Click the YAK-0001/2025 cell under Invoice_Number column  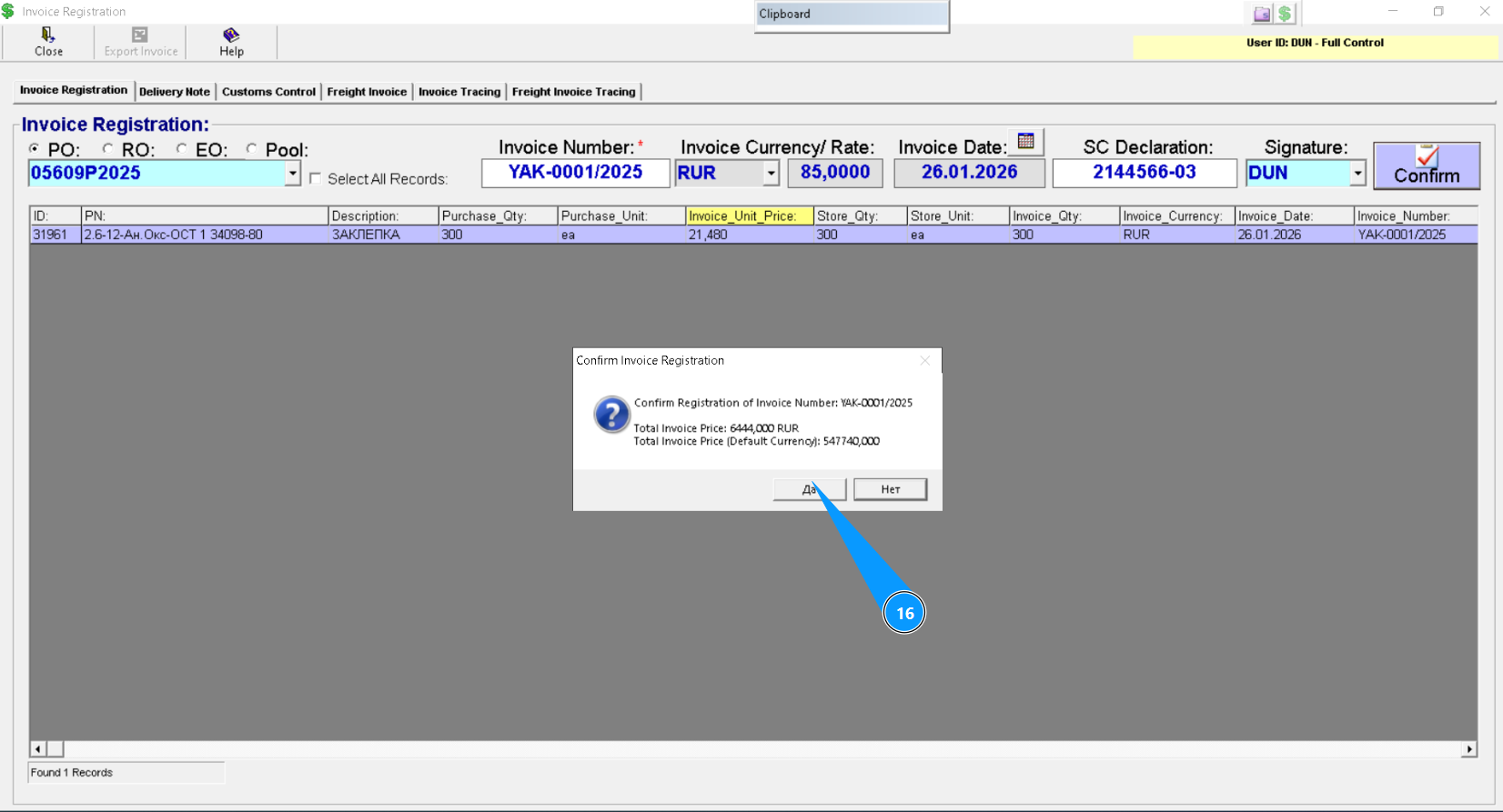click(x=1417, y=235)
